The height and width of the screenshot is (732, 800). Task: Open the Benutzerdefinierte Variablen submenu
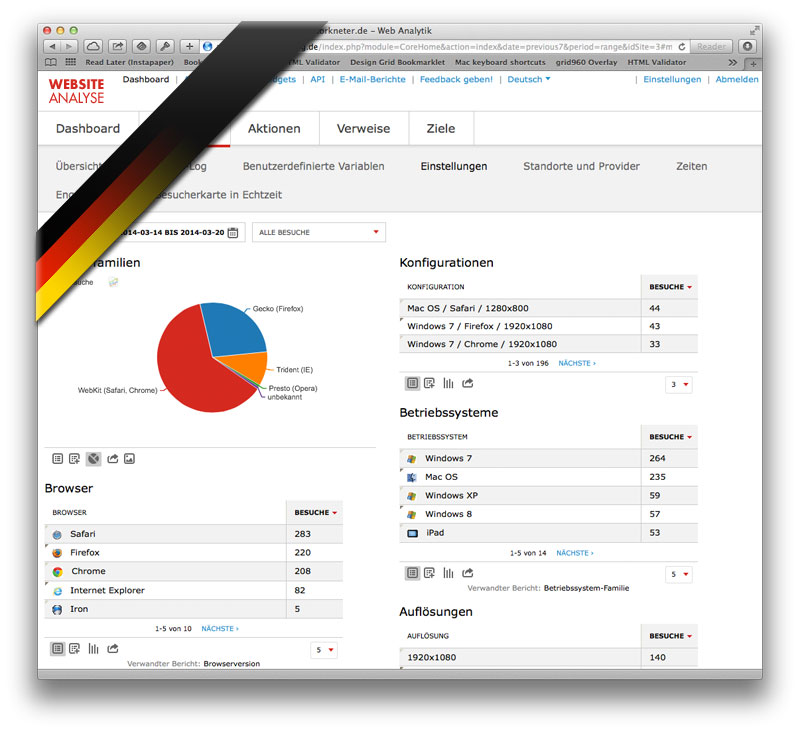(x=314, y=166)
